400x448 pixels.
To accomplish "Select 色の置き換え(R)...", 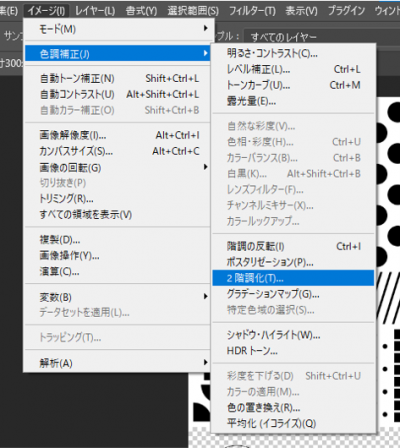I will 293,407.
